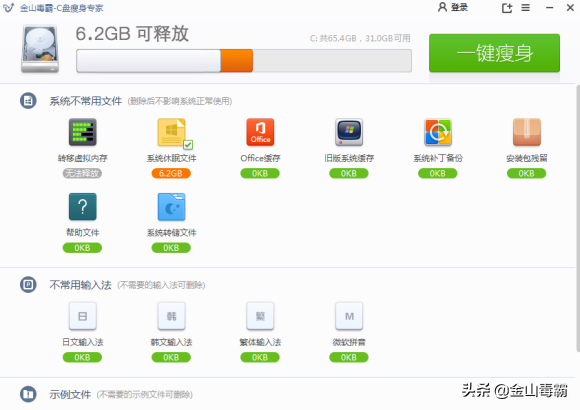Click the share icon beside the menu
The width and height of the screenshot is (580, 410).
tap(507, 8)
